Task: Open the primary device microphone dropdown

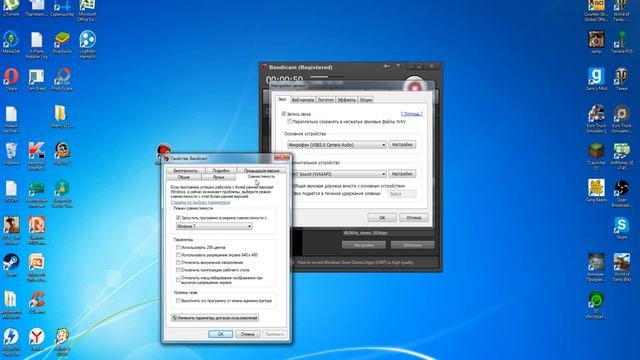Action: pyautogui.click(x=337, y=145)
